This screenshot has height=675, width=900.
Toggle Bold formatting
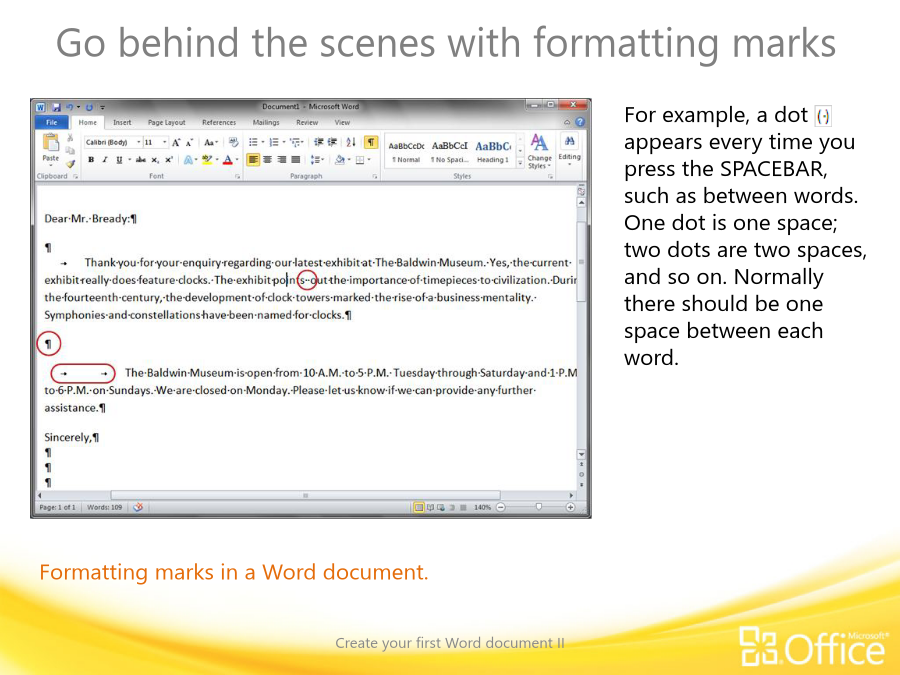click(91, 160)
